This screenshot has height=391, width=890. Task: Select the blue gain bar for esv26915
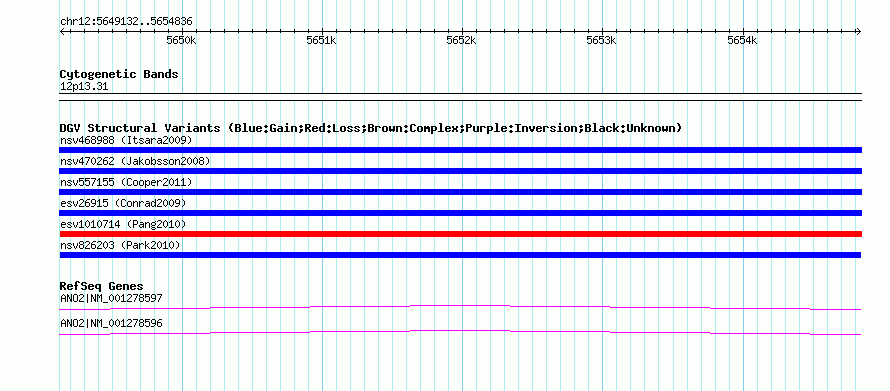(460, 213)
